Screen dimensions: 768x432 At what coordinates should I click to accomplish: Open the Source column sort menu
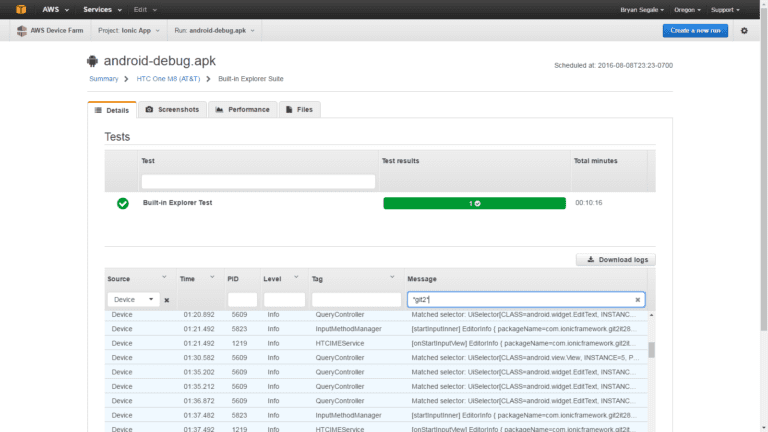click(x=164, y=277)
